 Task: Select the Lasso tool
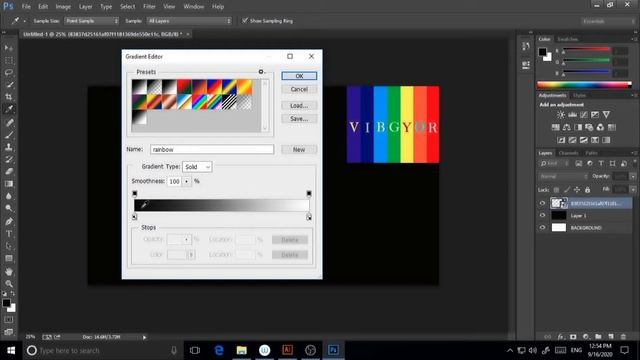9,73
